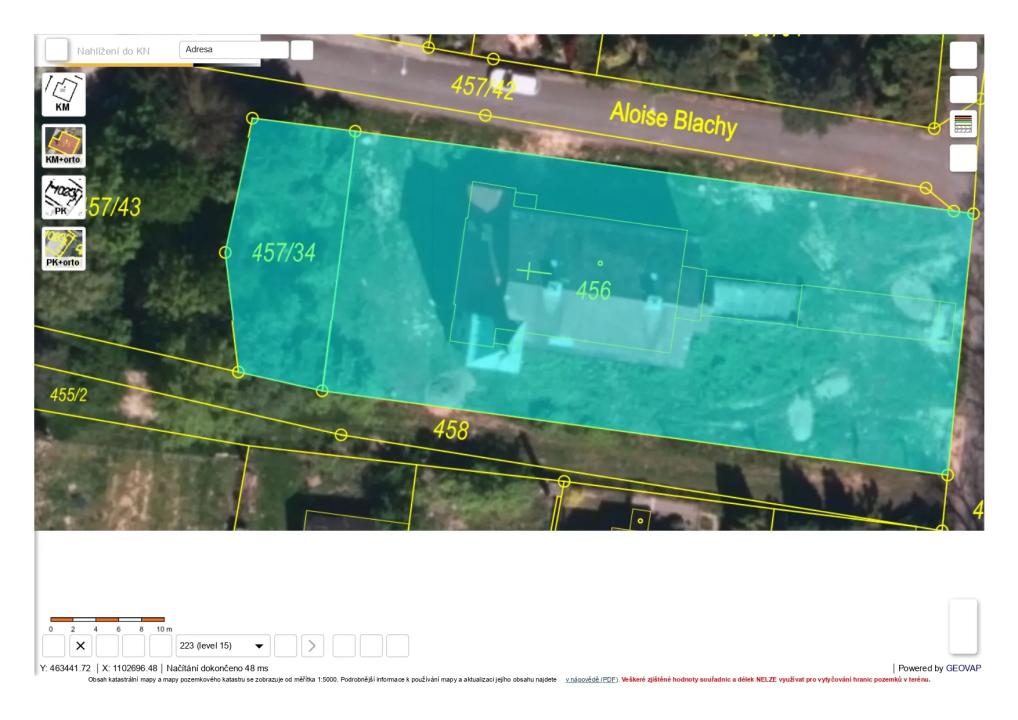Switch to the KM cadastral map layer
This screenshot has height=720, width=1018.
point(63,94)
